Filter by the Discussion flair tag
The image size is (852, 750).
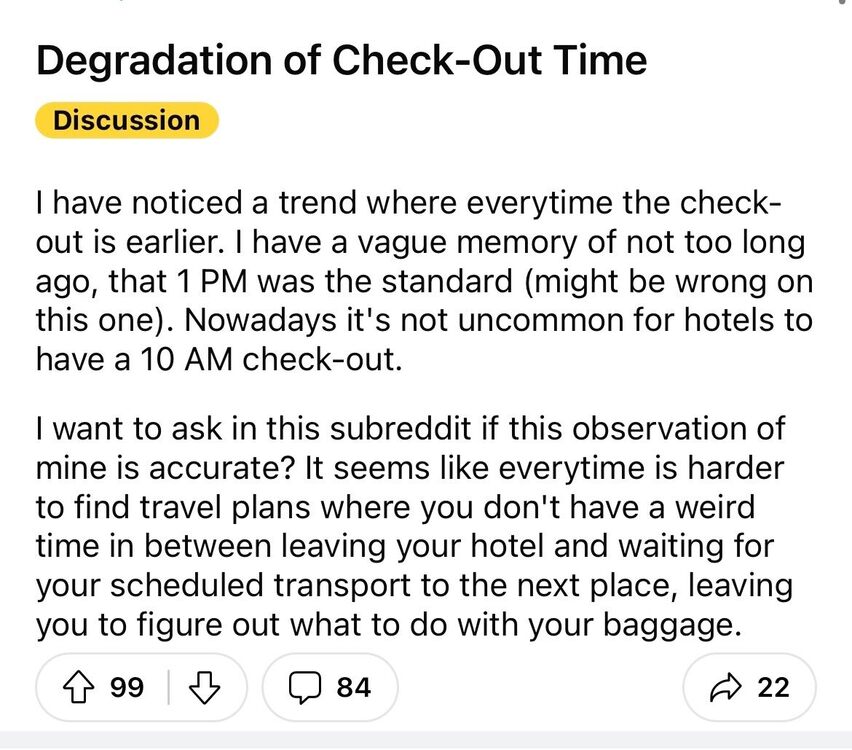(126, 121)
